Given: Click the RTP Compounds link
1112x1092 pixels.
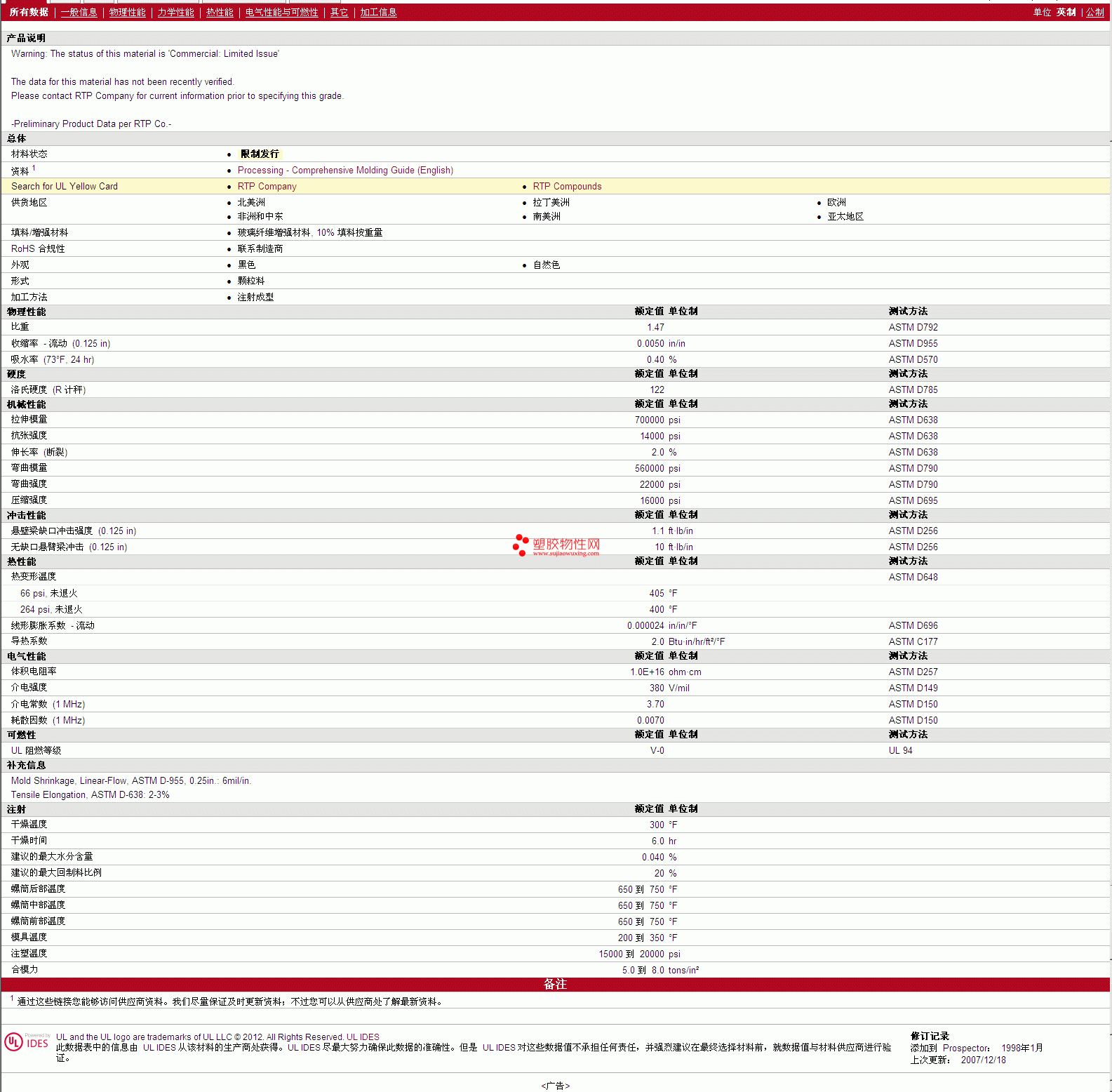Looking at the screenshot, I should [x=567, y=186].
